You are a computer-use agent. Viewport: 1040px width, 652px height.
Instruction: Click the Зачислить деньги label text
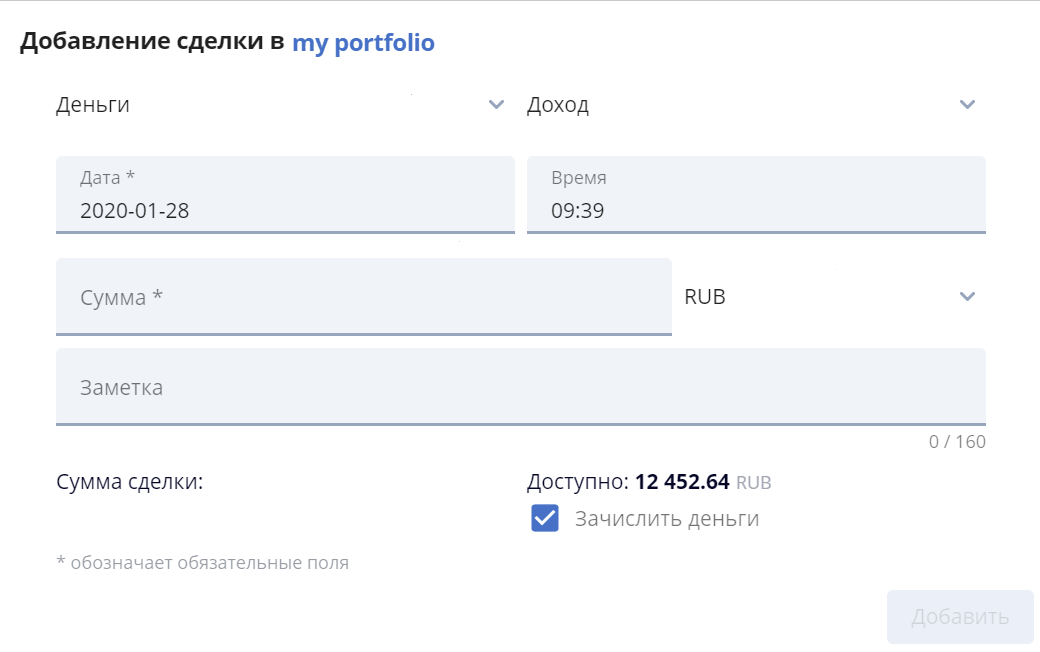coord(667,519)
